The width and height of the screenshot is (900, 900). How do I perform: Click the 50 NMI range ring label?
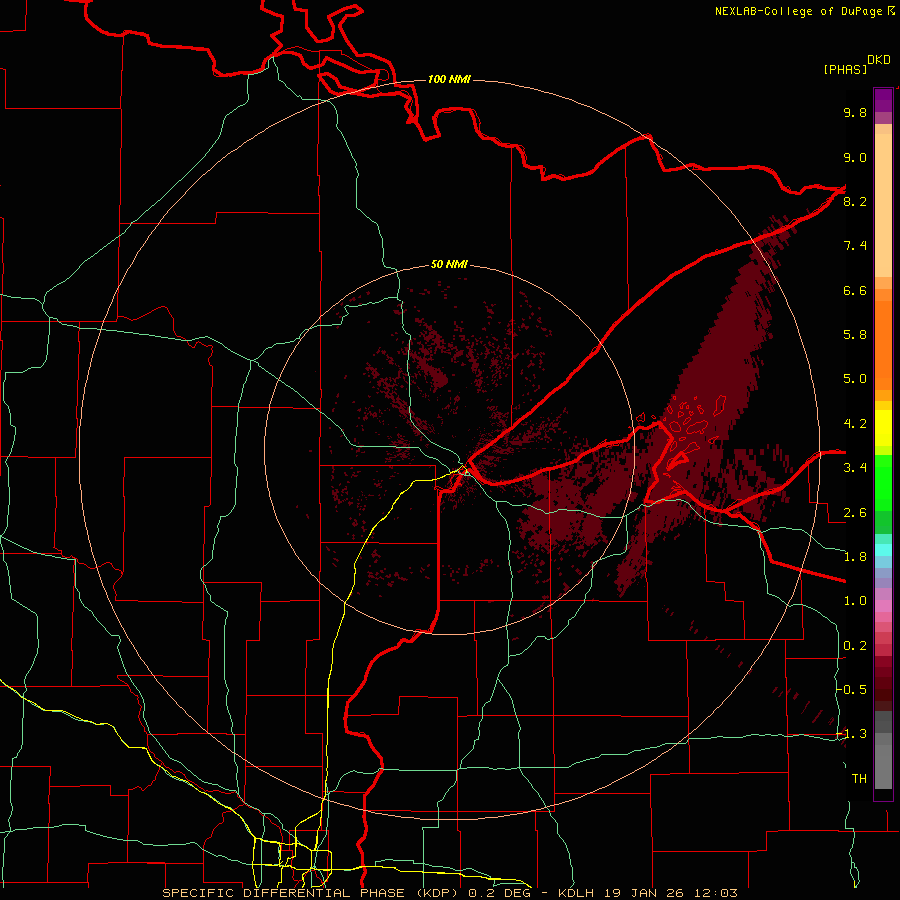[449, 265]
